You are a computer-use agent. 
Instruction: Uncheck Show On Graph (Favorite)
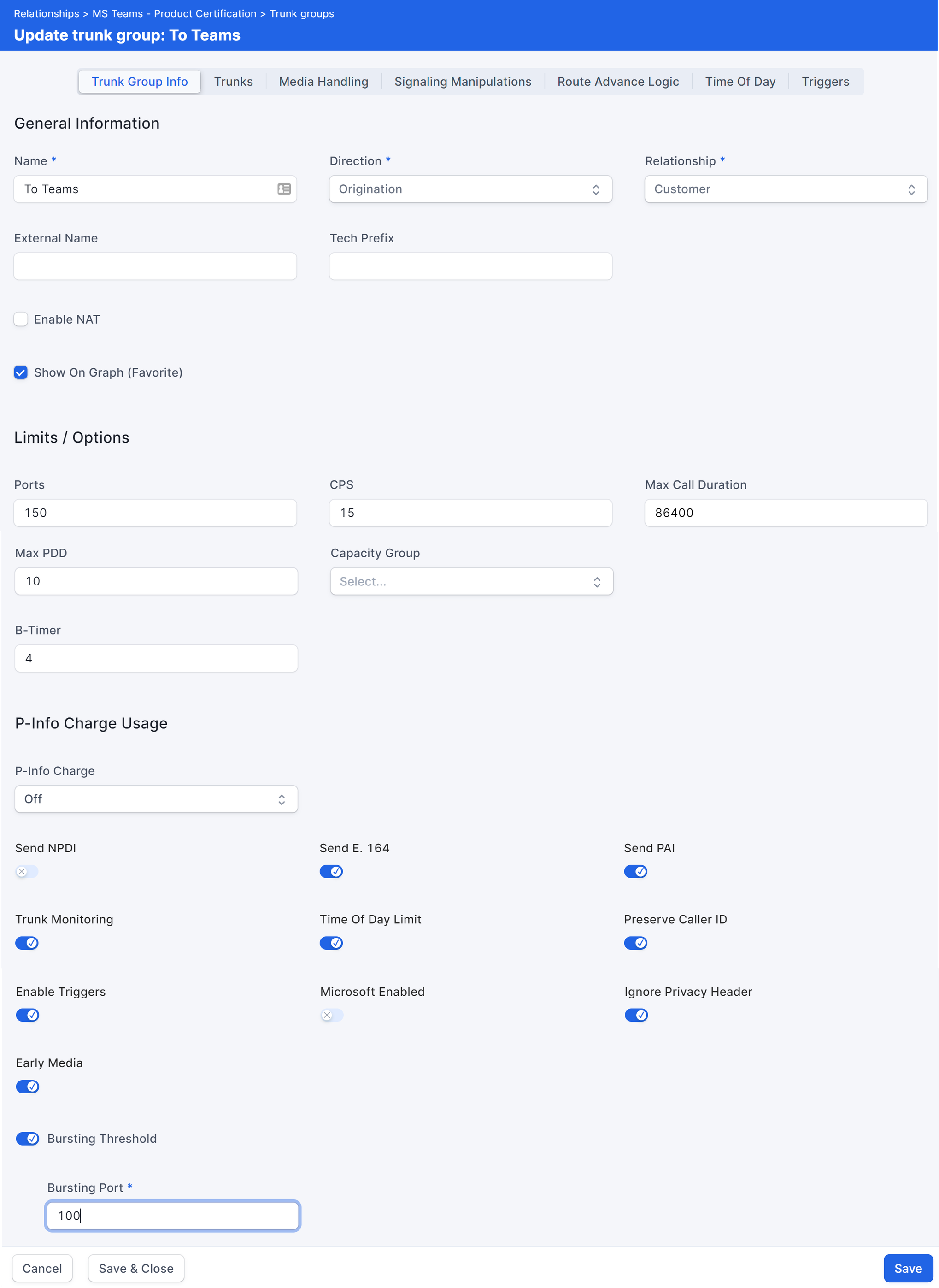[x=21, y=372]
